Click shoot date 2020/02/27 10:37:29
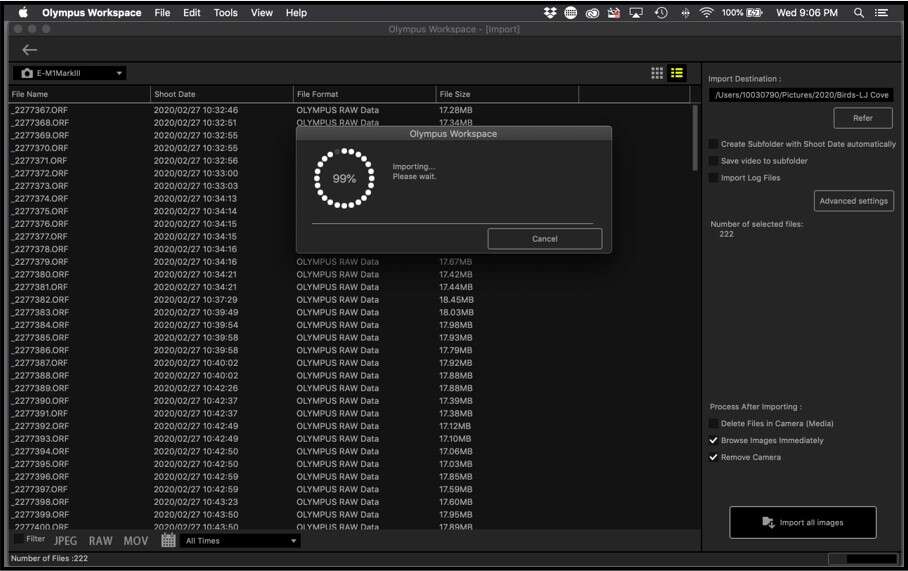Viewport: 908px width, 571px height. click(x=196, y=300)
